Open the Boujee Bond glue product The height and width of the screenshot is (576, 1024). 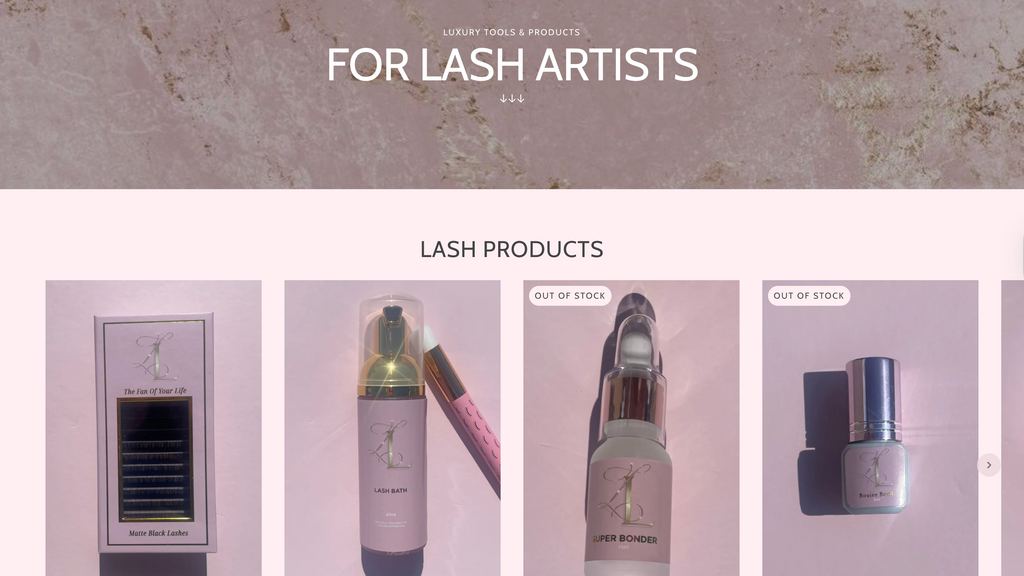pos(871,428)
